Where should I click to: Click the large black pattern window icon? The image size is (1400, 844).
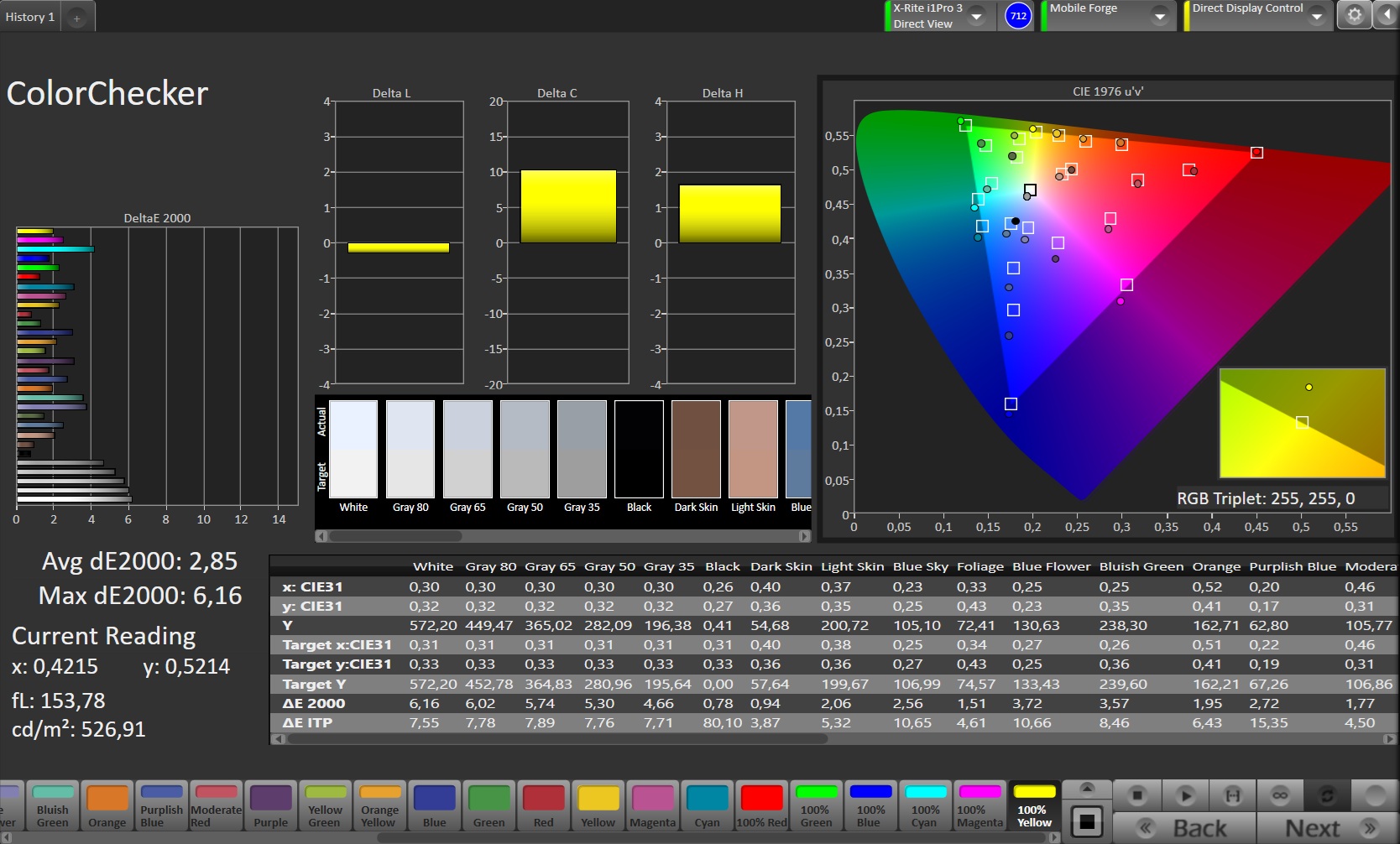coord(1087,822)
